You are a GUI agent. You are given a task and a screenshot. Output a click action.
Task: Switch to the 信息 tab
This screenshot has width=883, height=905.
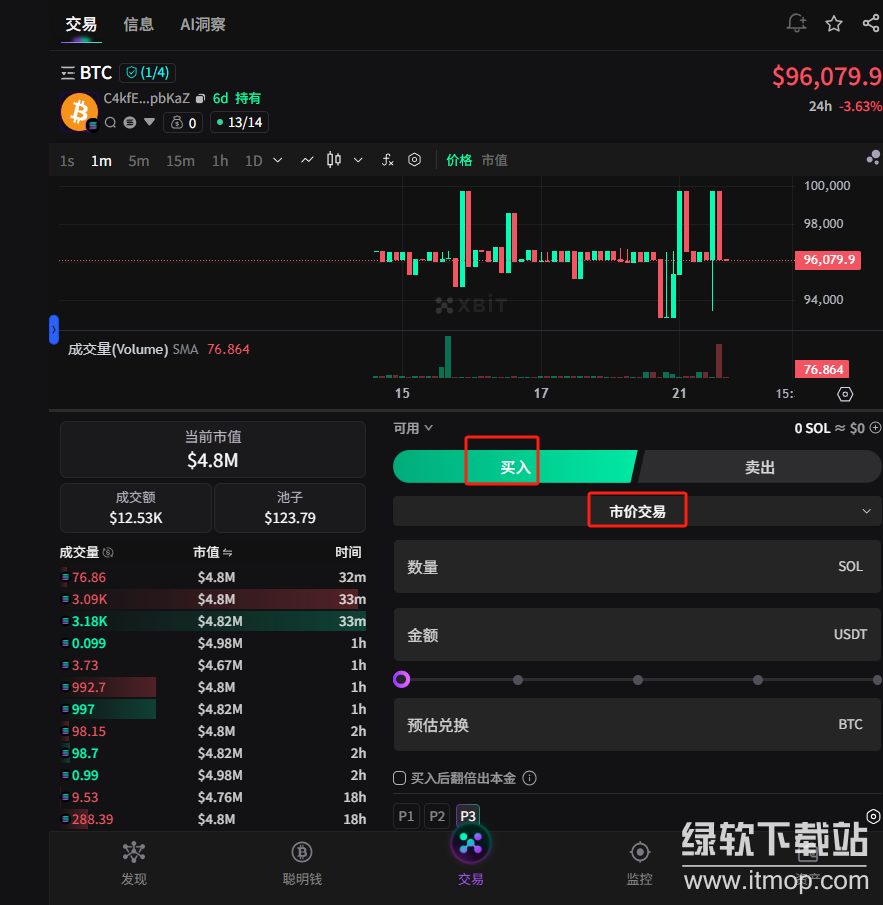pyautogui.click(x=138, y=24)
